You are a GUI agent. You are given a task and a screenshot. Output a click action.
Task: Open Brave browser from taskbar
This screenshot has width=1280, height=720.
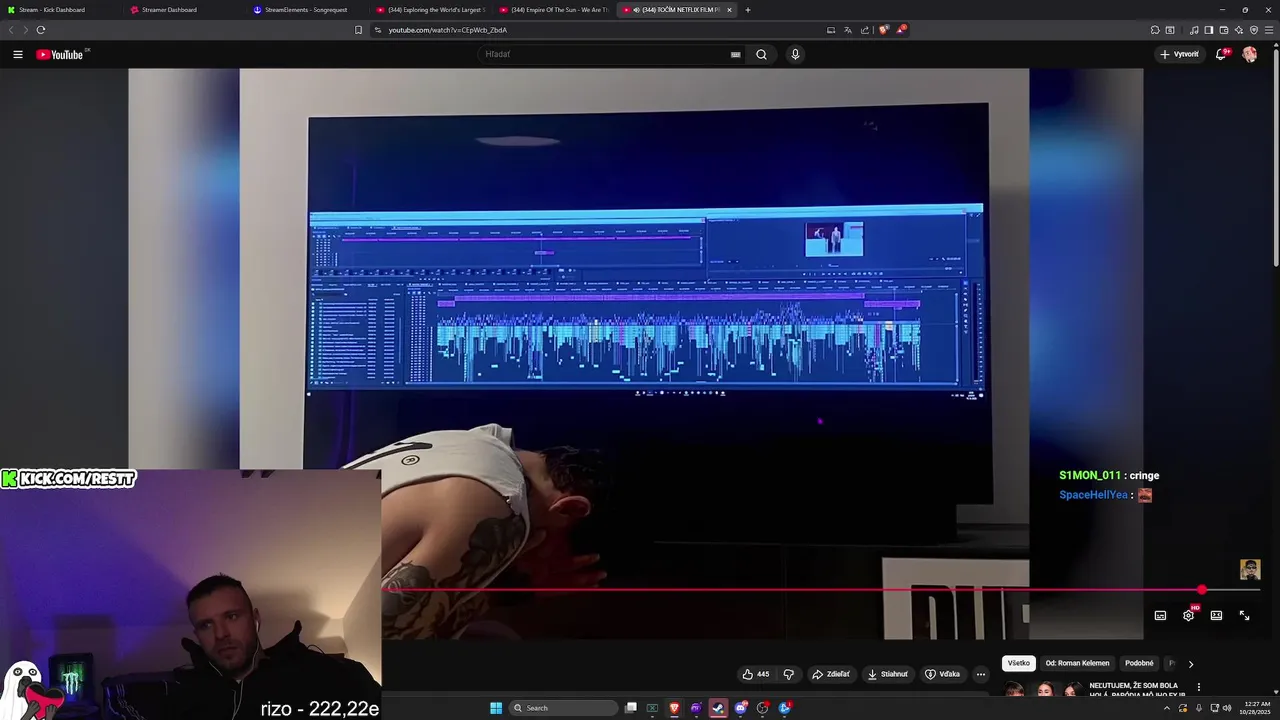[674, 708]
